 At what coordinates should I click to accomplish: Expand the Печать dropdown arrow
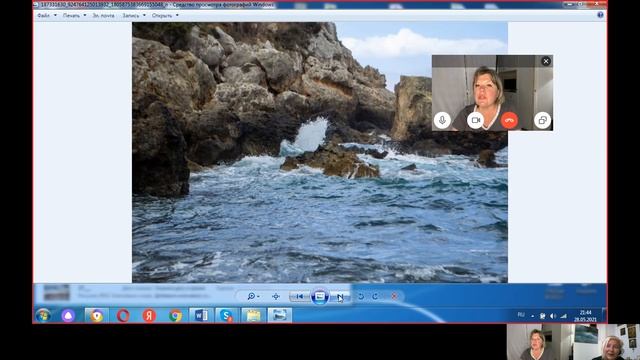85,16
